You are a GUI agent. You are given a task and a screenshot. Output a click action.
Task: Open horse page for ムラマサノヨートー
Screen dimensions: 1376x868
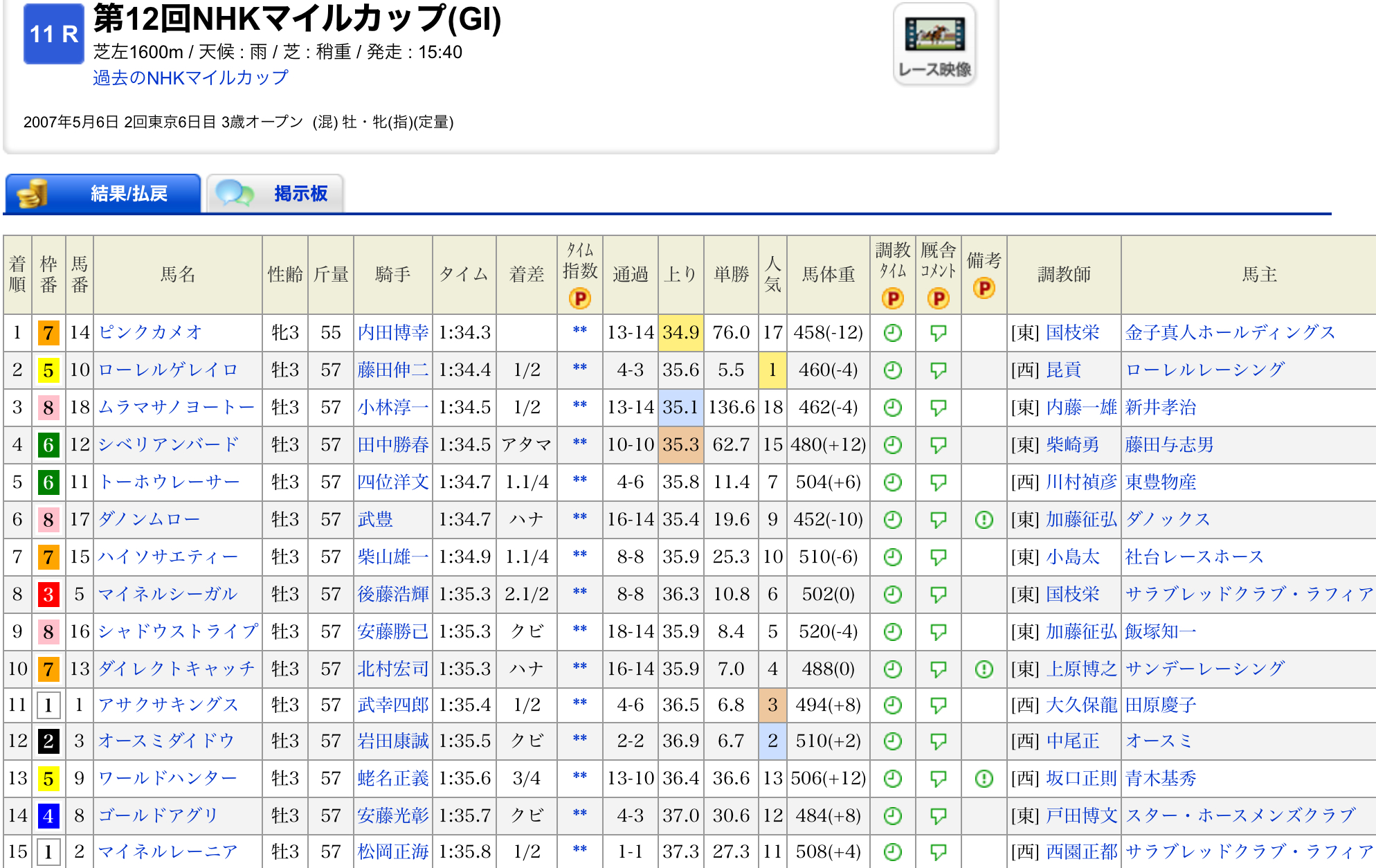(x=177, y=407)
